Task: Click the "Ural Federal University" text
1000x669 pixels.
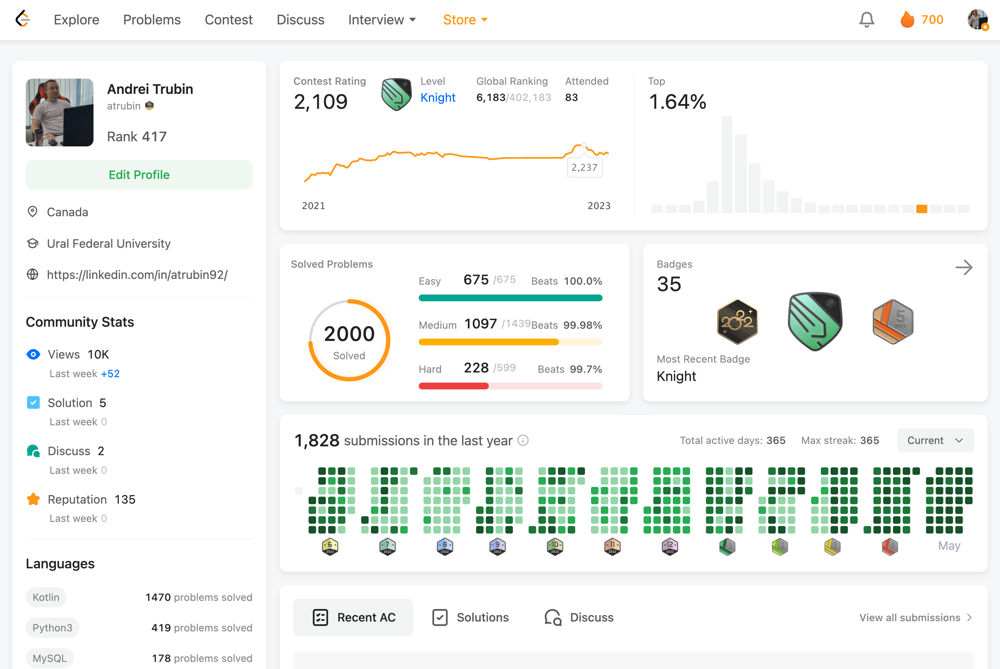Action: point(108,244)
